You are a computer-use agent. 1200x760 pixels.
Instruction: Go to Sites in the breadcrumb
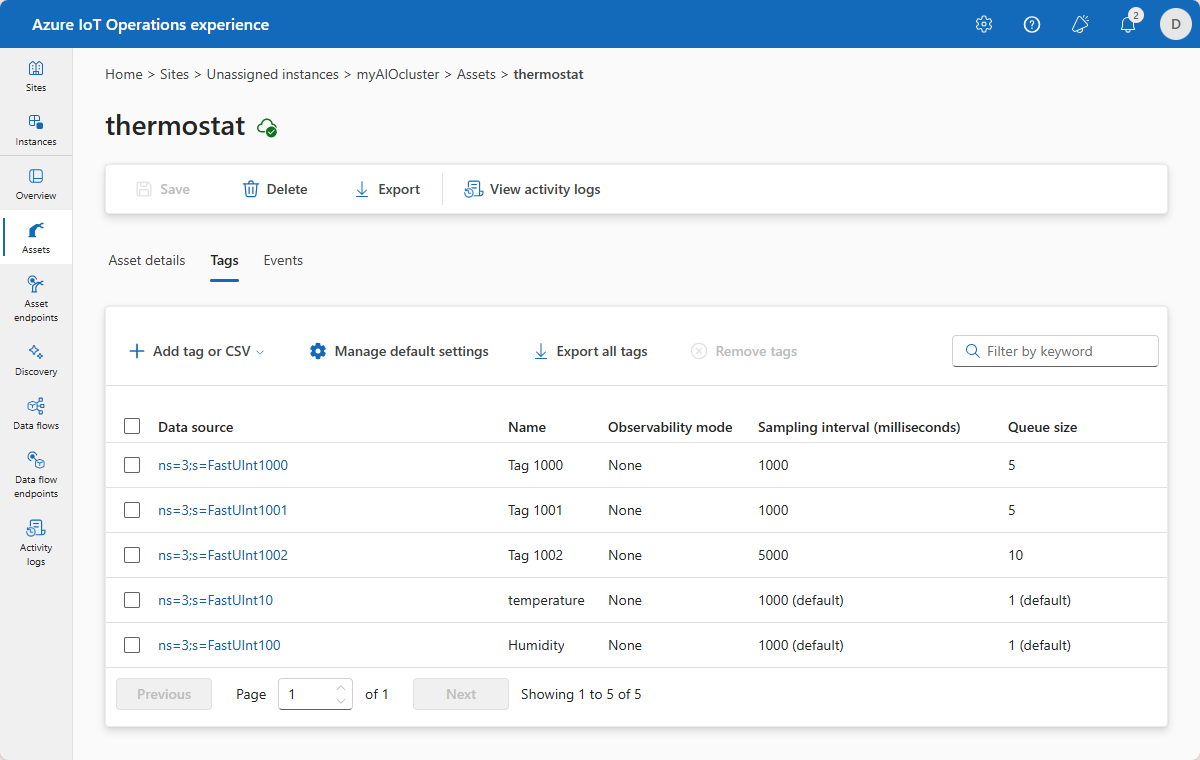tap(174, 74)
